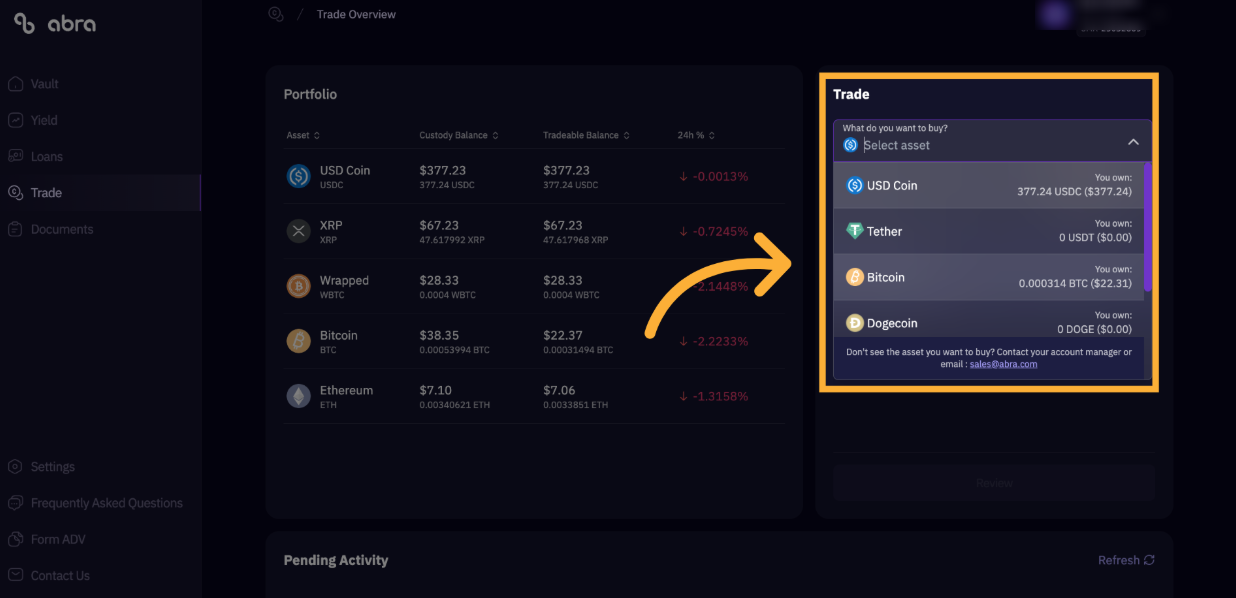Click Bitcoin 24h change -2.2233%
This screenshot has height=598, width=1236.
click(x=713, y=341)
